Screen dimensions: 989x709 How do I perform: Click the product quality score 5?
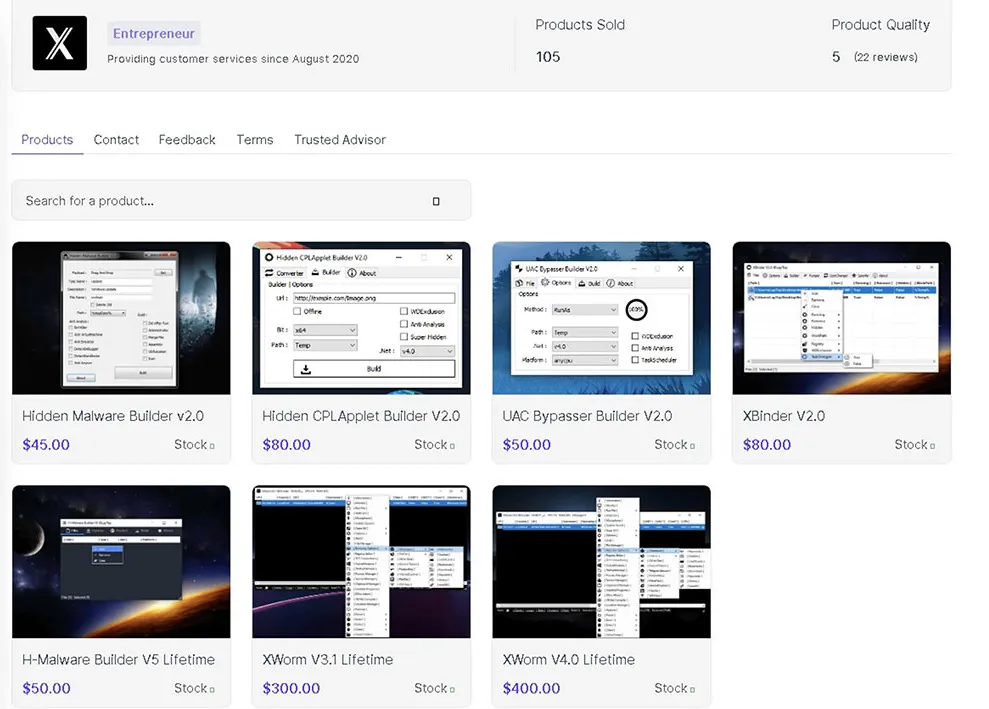tap(836, 57)
